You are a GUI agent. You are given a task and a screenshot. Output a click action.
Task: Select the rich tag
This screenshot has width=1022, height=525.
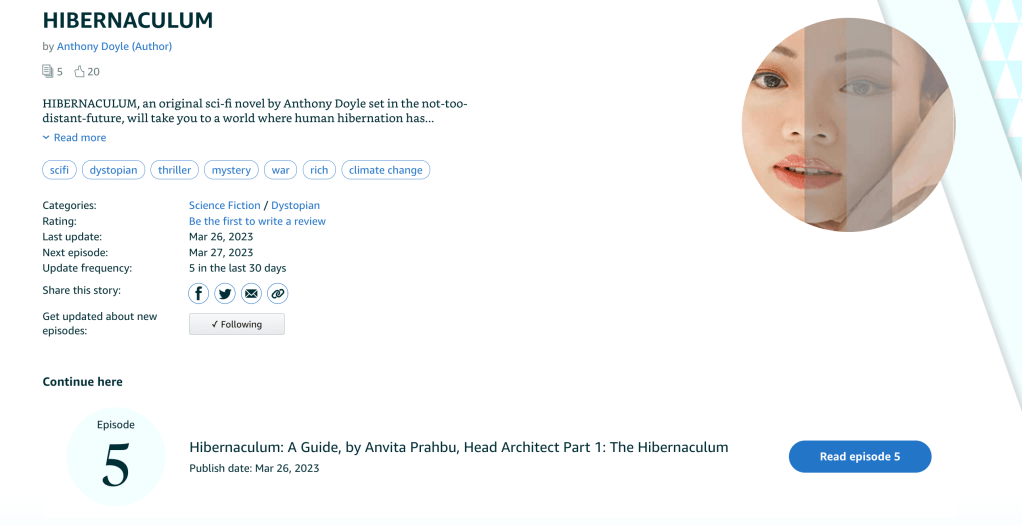pyautogui.click(x=319, y=170)
